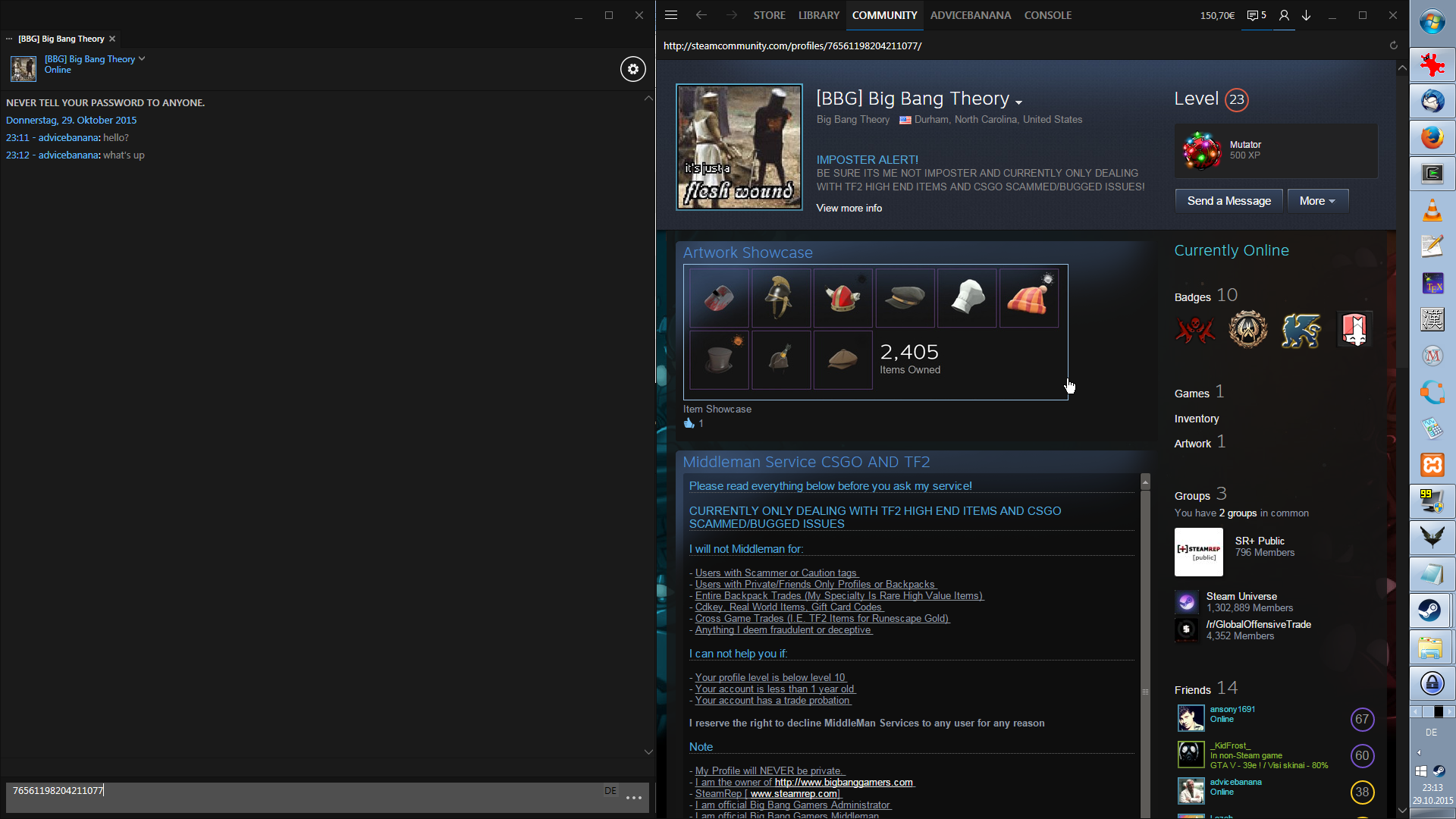Expand the chat header name chevron
The image size is (1456, 819).
click(x=142, y=58)
